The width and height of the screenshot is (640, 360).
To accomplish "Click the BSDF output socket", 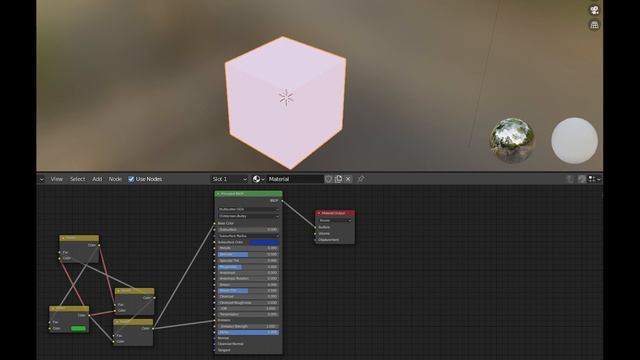I will click(x=282, y=201).
